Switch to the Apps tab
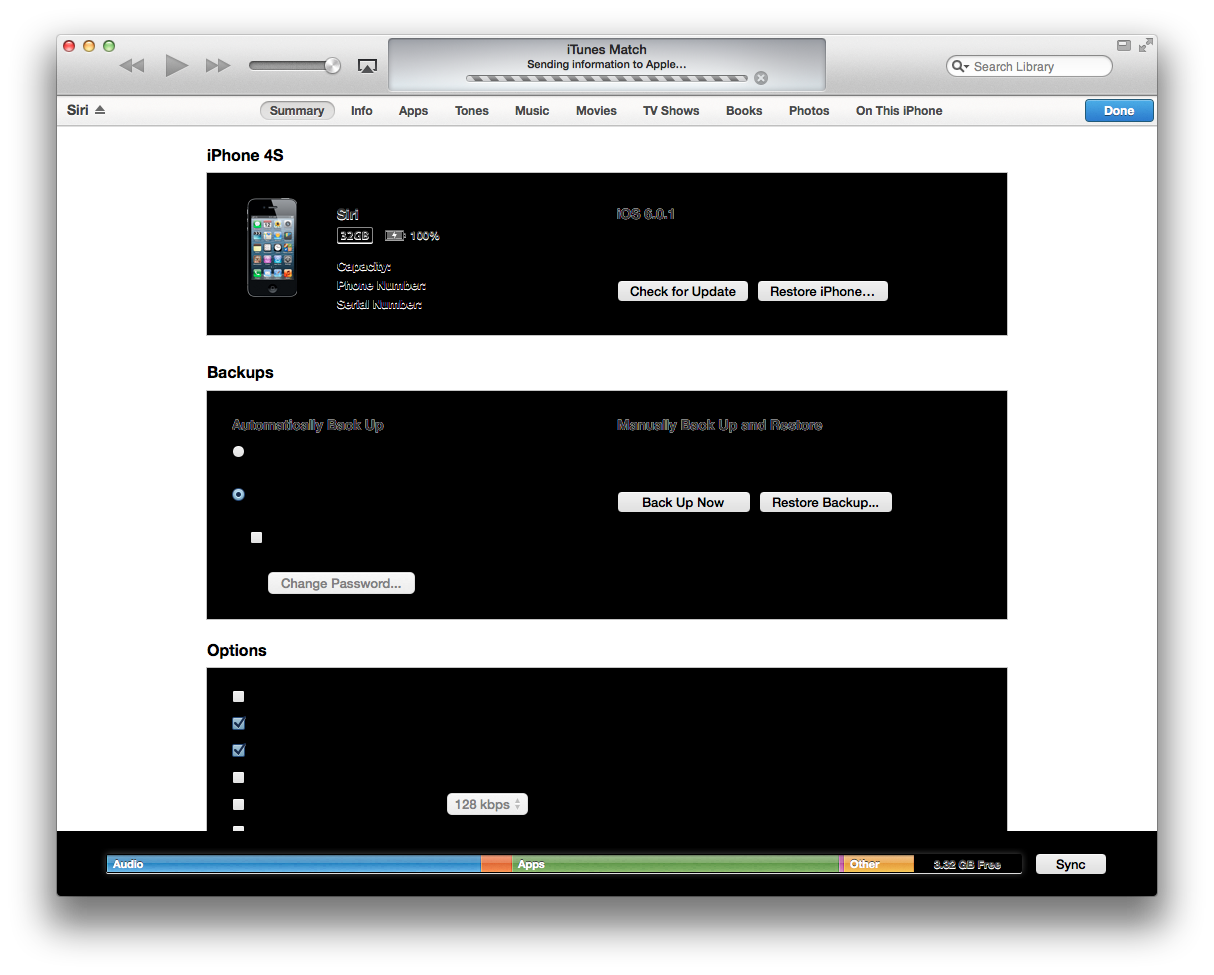1214x975 pixels. 413,111
